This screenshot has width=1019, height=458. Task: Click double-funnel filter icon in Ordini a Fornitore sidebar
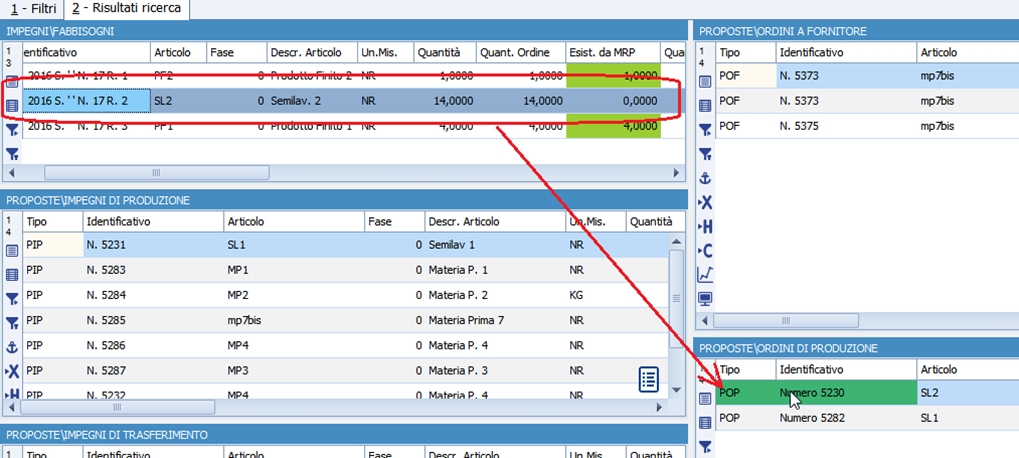pos(705,154)
